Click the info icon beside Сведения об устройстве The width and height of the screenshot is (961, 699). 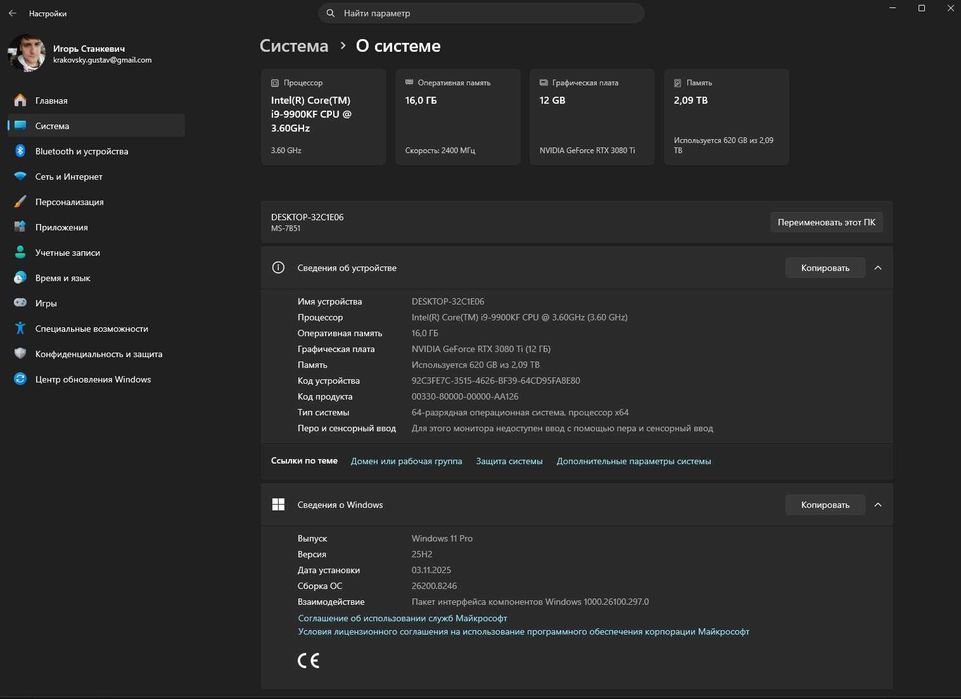[x=278, y=268]
